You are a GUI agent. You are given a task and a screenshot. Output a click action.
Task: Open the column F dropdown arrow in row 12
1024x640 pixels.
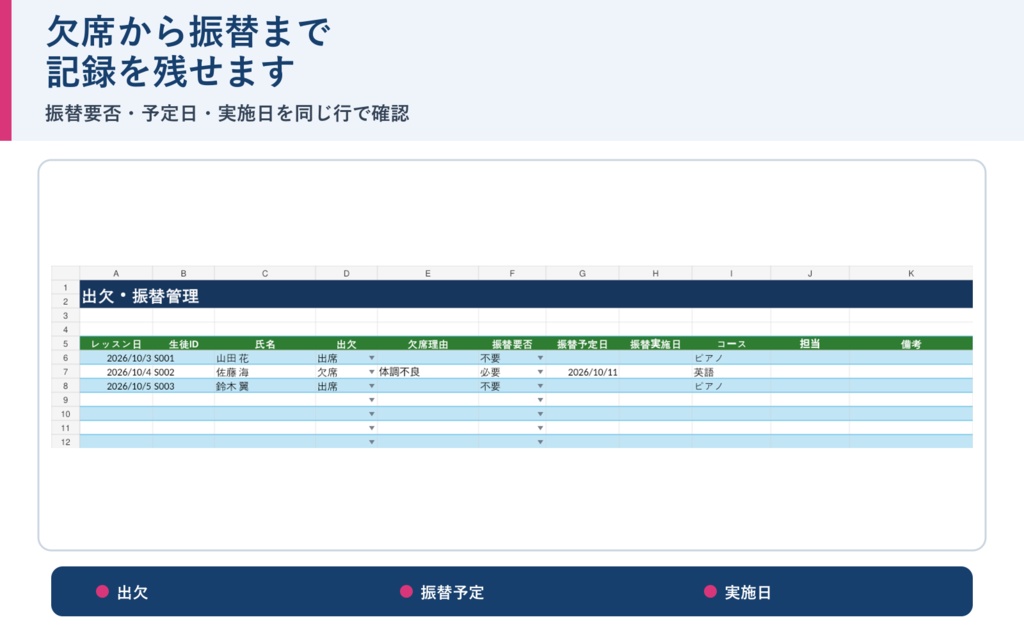tap(540, 442)
